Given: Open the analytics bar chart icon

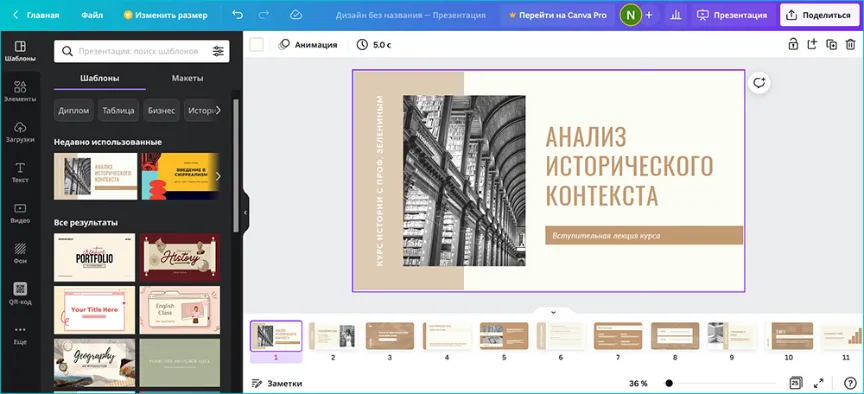Looking at the screenshot, I should click(676, 15).
